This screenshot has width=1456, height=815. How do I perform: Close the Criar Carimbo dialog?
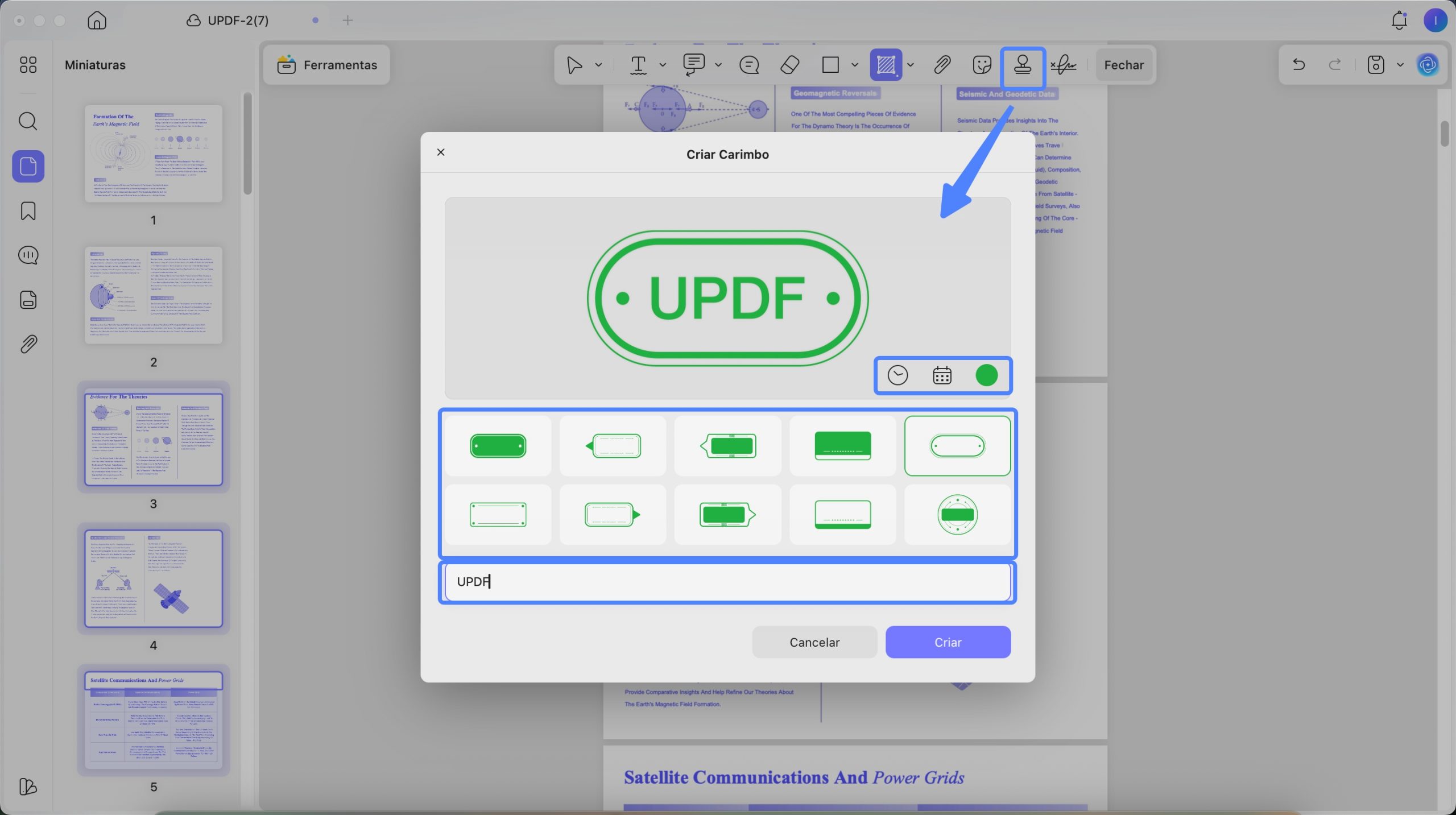click(441, 152)
